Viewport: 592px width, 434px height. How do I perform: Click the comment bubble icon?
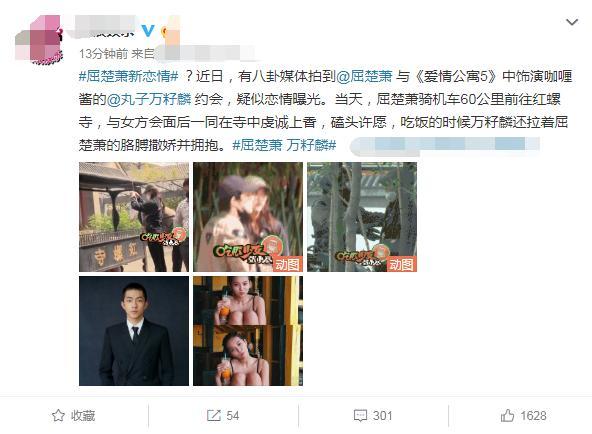point(360,416)
